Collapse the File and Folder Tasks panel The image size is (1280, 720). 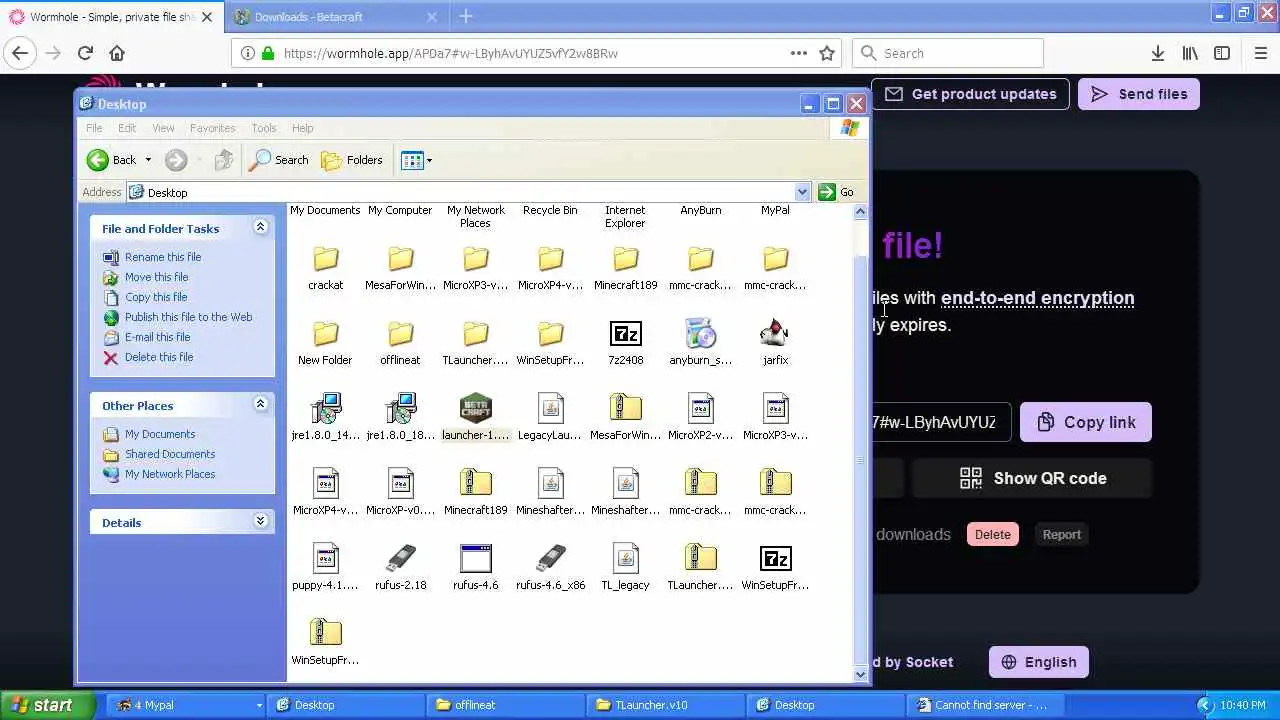[x=260, y=228]
